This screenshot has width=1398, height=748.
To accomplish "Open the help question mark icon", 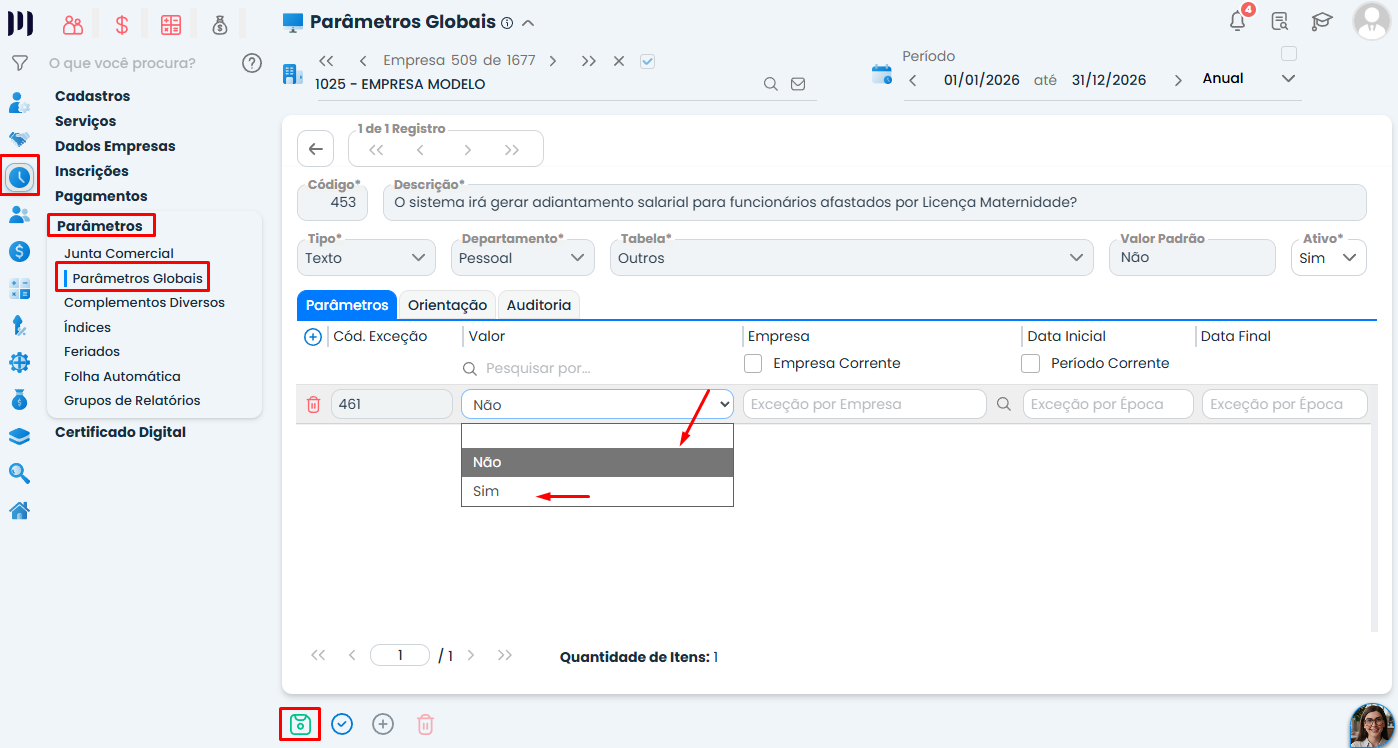I will point(252,63).
